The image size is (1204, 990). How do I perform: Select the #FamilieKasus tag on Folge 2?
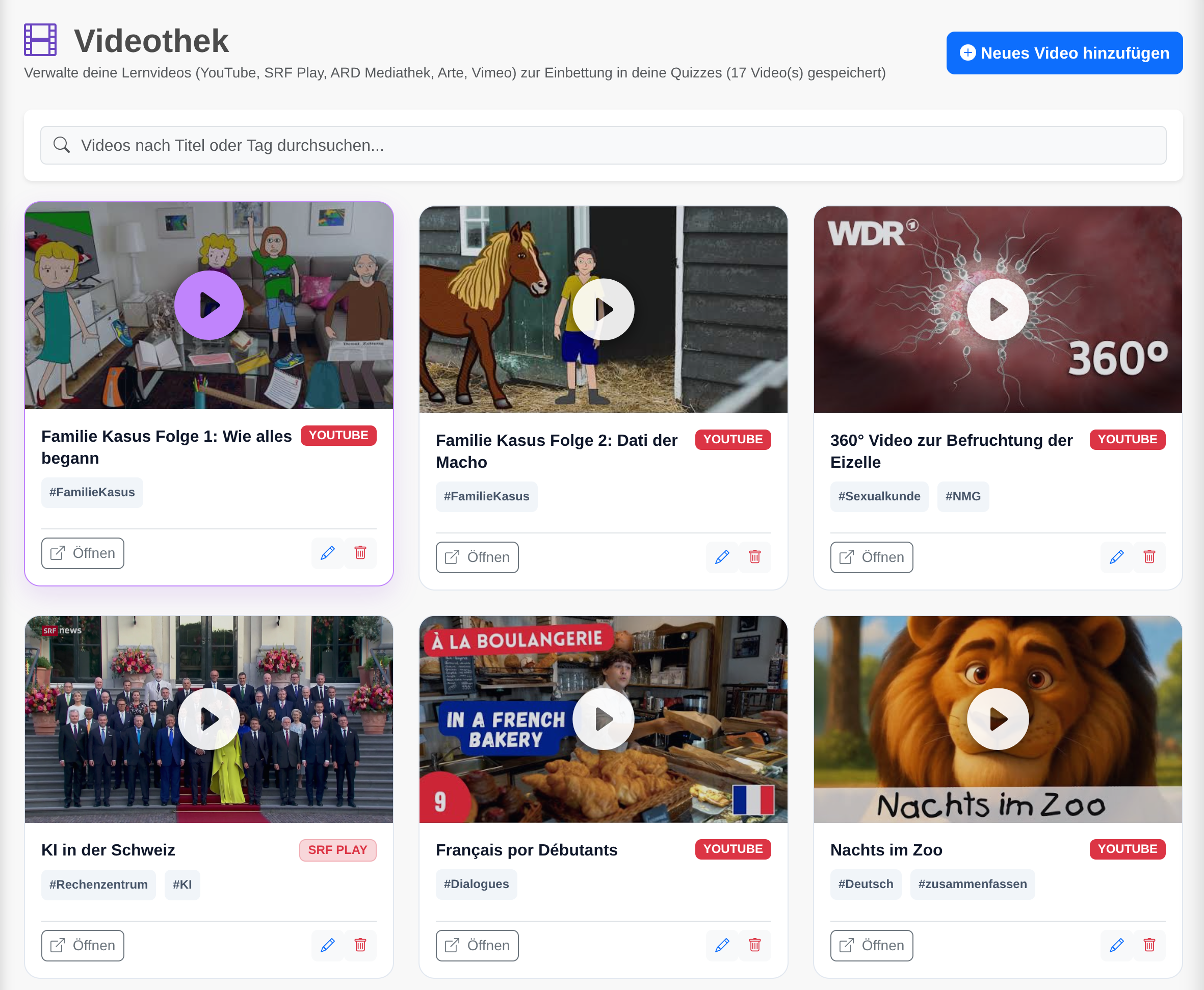(487, 496)
